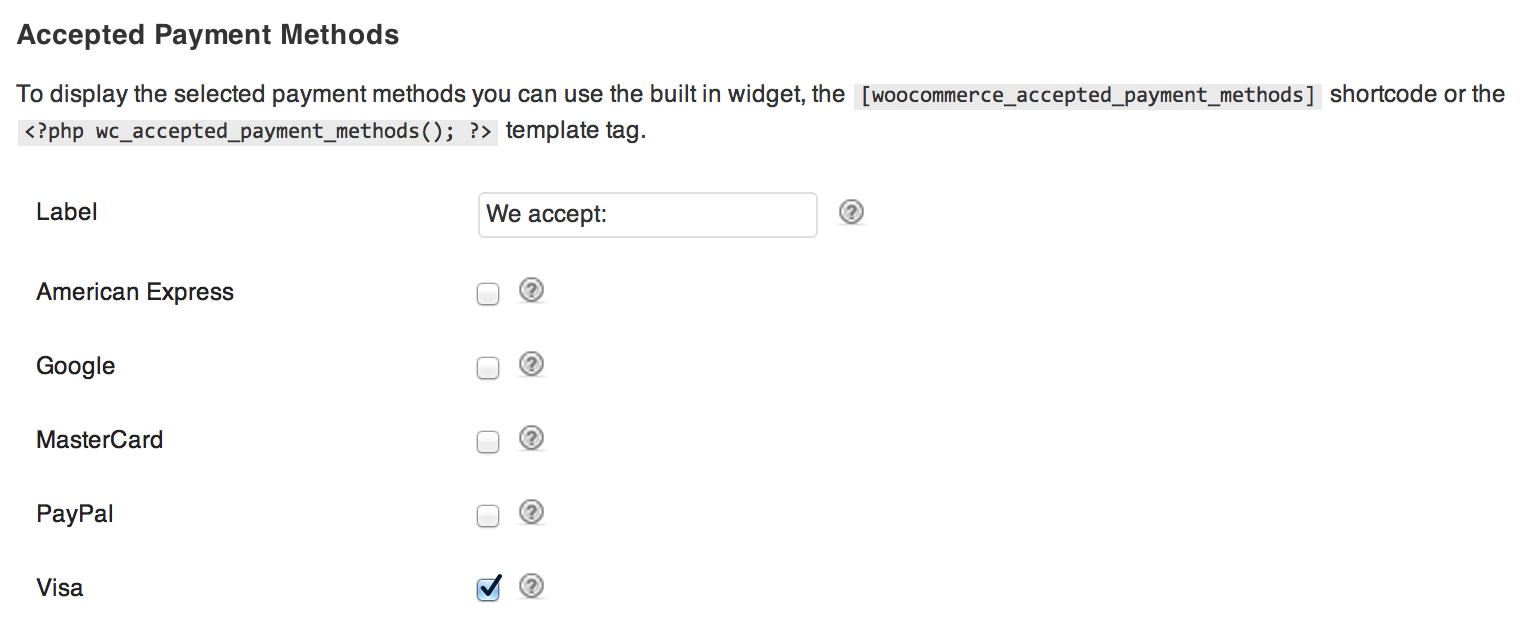
Task: Click the 'Visa' option label text
Action: point(60,588)
